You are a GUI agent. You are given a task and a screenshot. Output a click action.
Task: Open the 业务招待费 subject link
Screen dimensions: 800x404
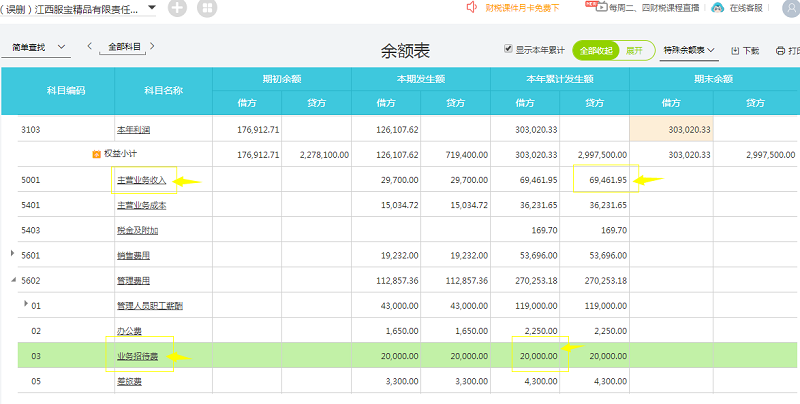pyautogui.click(x=138, y=356)
